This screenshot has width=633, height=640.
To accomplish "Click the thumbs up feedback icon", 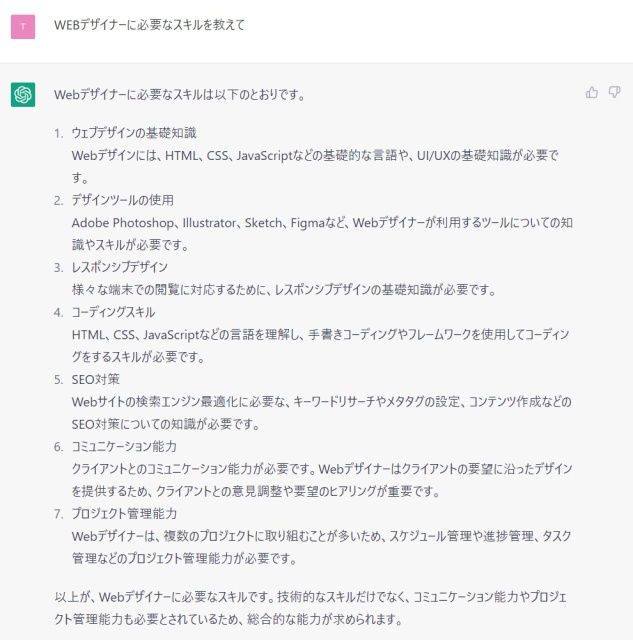I will click(591, 92).
